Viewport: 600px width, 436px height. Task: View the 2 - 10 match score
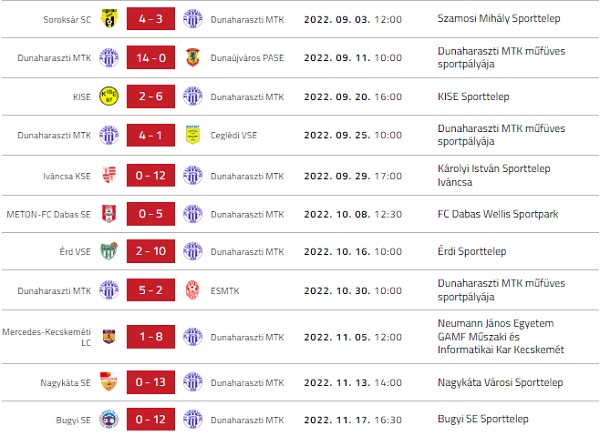click(x=151, y=251)
